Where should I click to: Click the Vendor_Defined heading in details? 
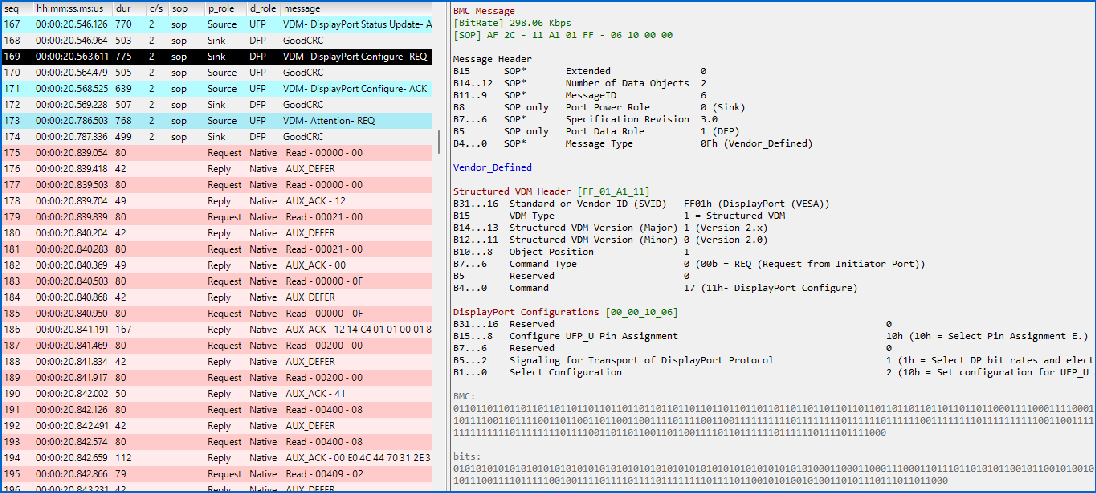pos(492,167)
